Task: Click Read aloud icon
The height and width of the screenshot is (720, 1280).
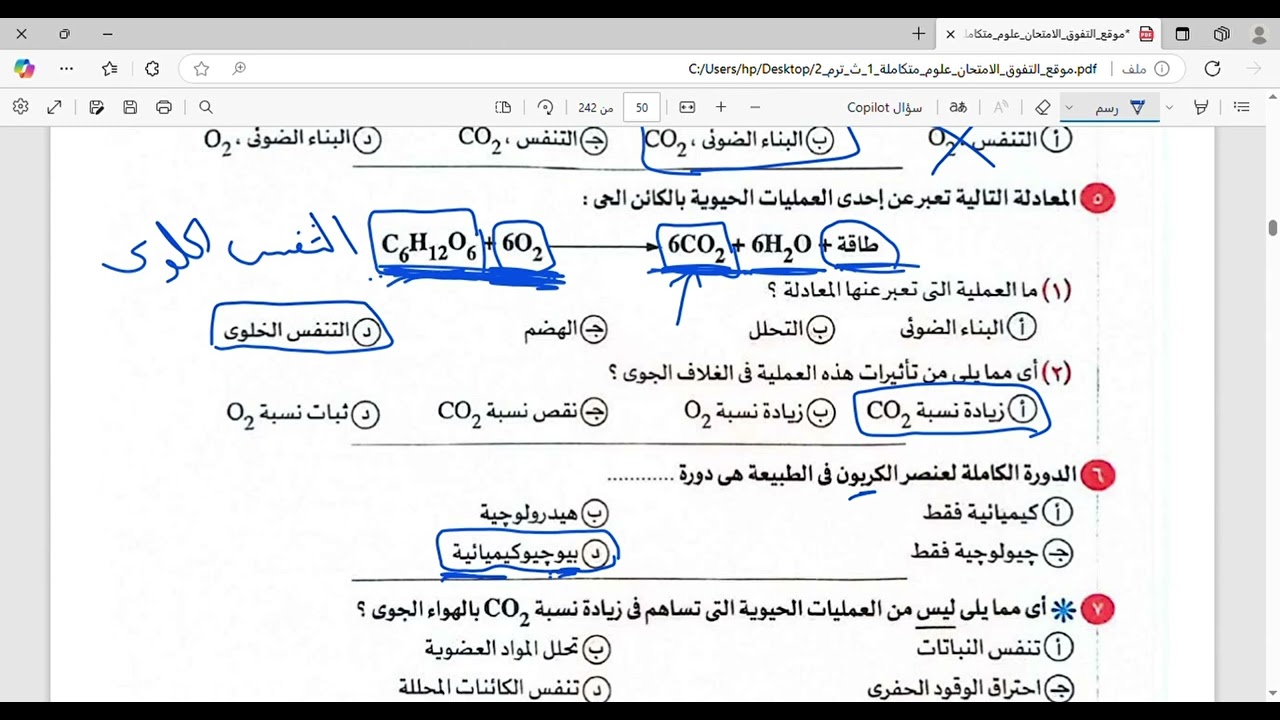Action: (1000, 107)
